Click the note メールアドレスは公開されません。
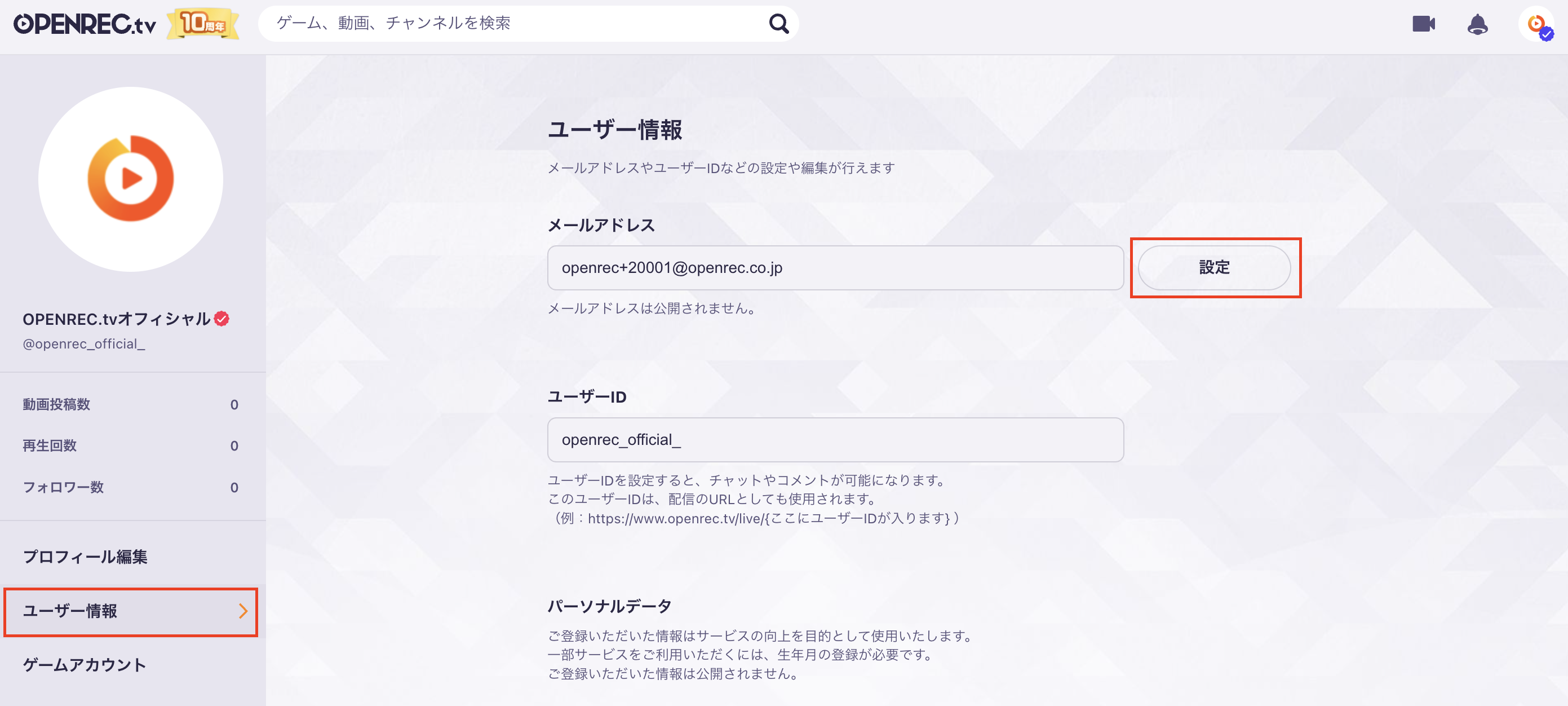The width and height of the screenshot is (1568, 706). (652, 308)
